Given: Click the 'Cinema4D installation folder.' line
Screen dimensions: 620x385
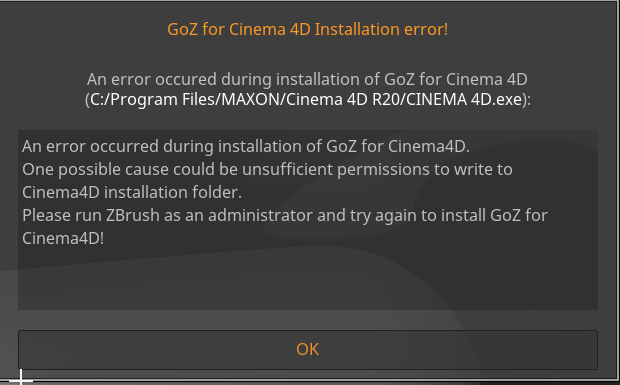Looking at the screenshot, I should pyautogui.click(x=132, y=192).
